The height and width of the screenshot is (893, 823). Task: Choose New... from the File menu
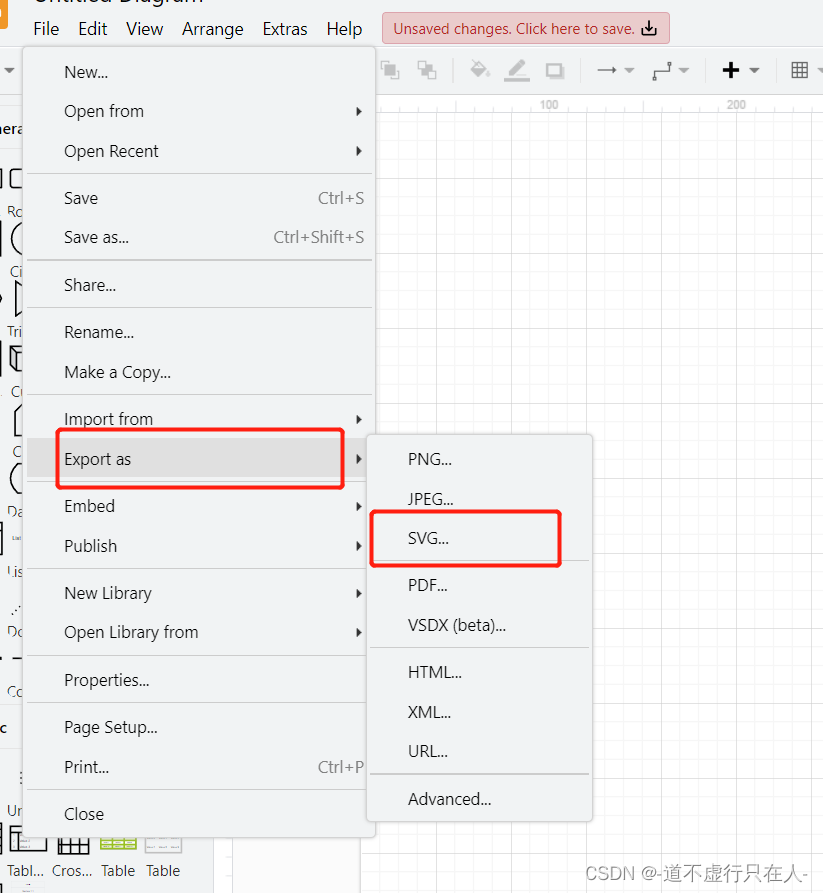tap(199, 72)
